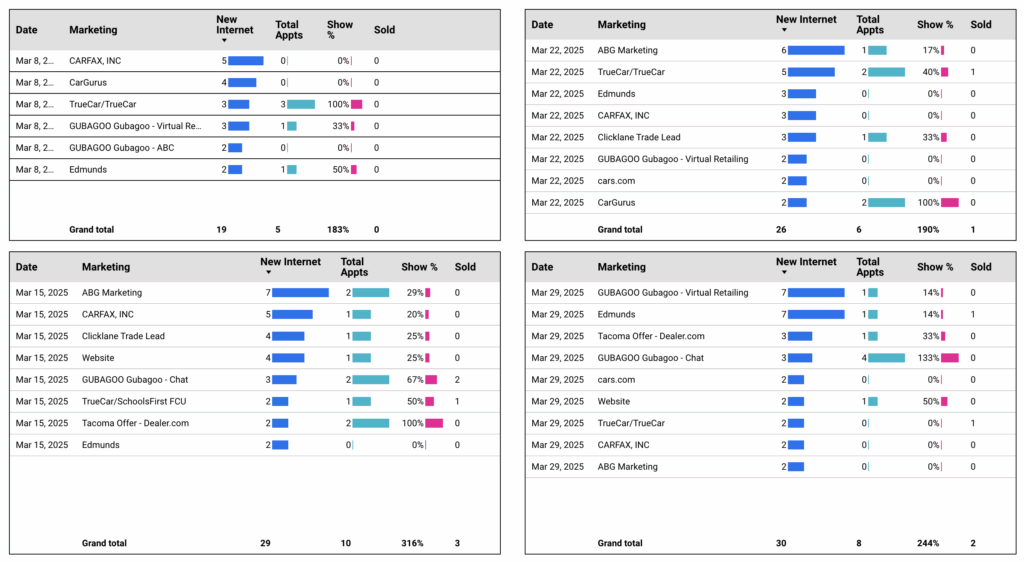This screenshot has height=562, width=1024.
Task: Click the New Internet sort arrow in the Mar 15 table
Action: coord(266,273)
